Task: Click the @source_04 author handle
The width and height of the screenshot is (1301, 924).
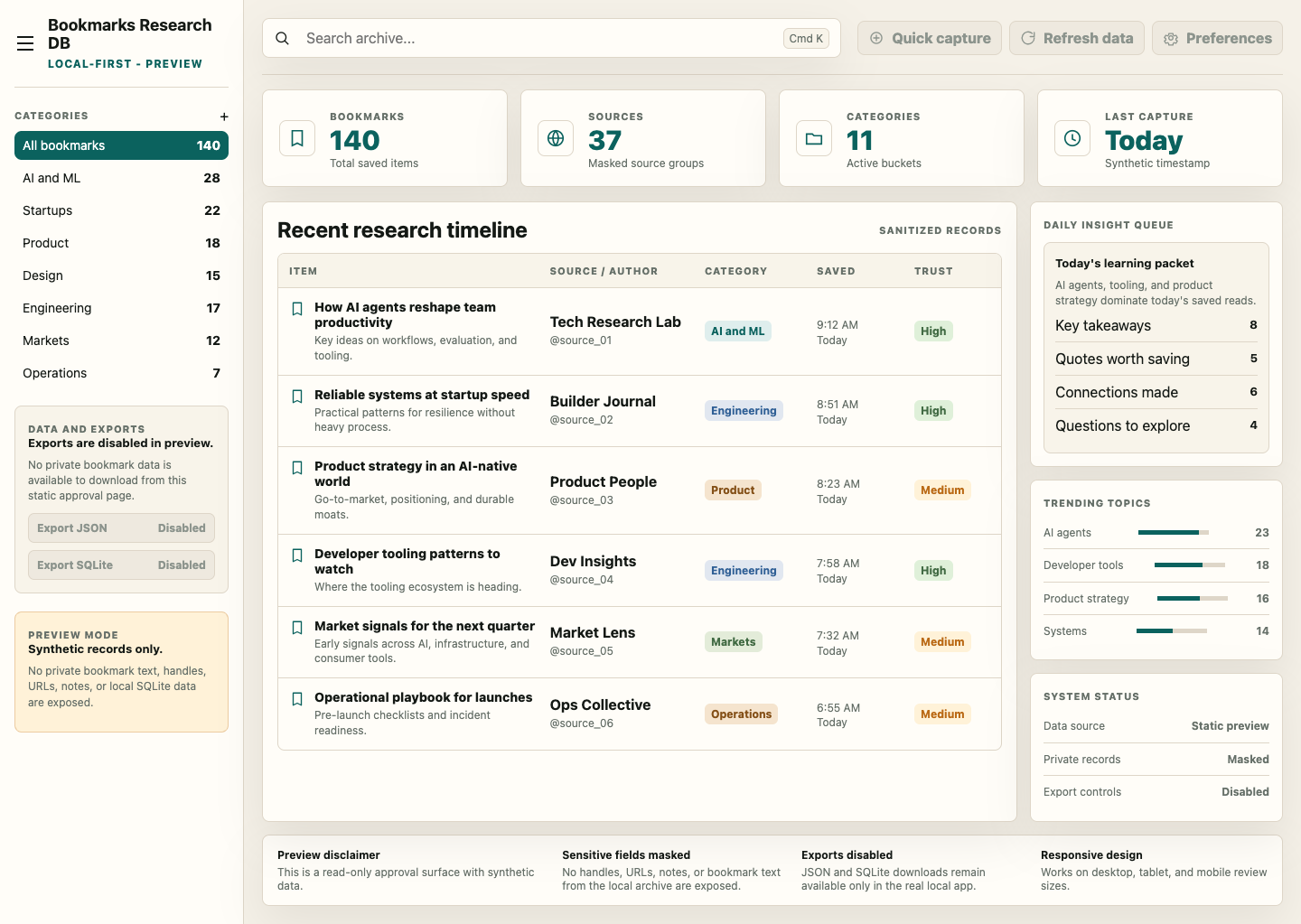Action: pos(582,580)
